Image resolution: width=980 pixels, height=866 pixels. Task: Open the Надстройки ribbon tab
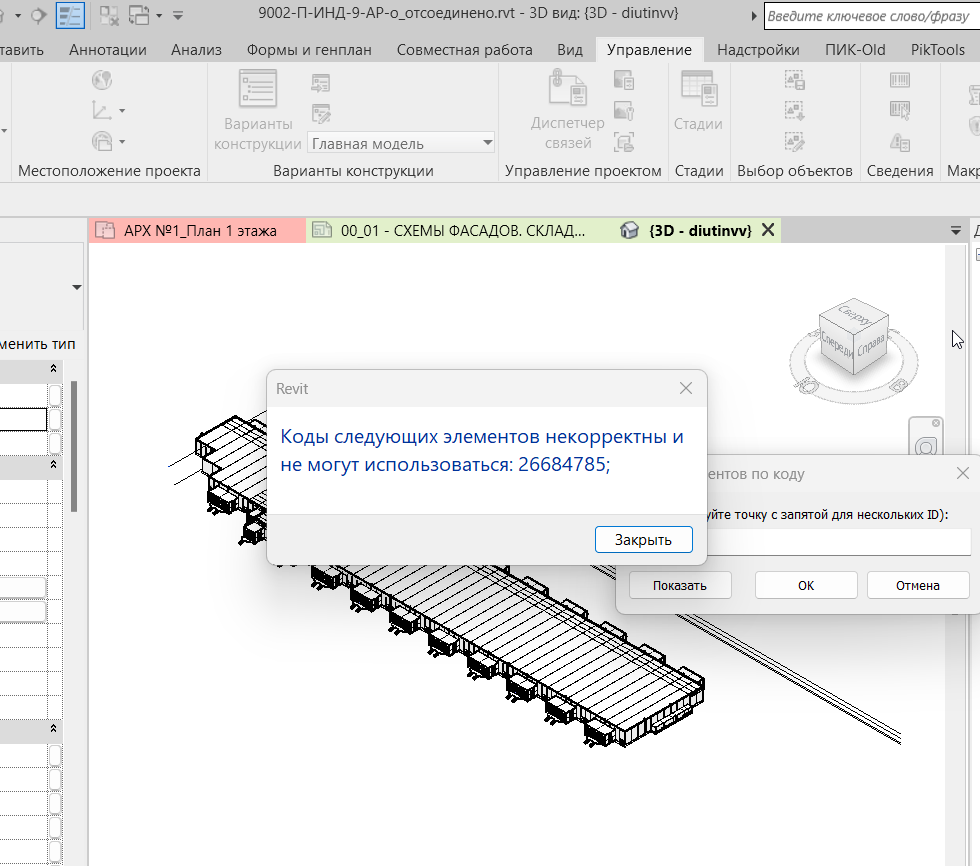(x=758, y=50)
